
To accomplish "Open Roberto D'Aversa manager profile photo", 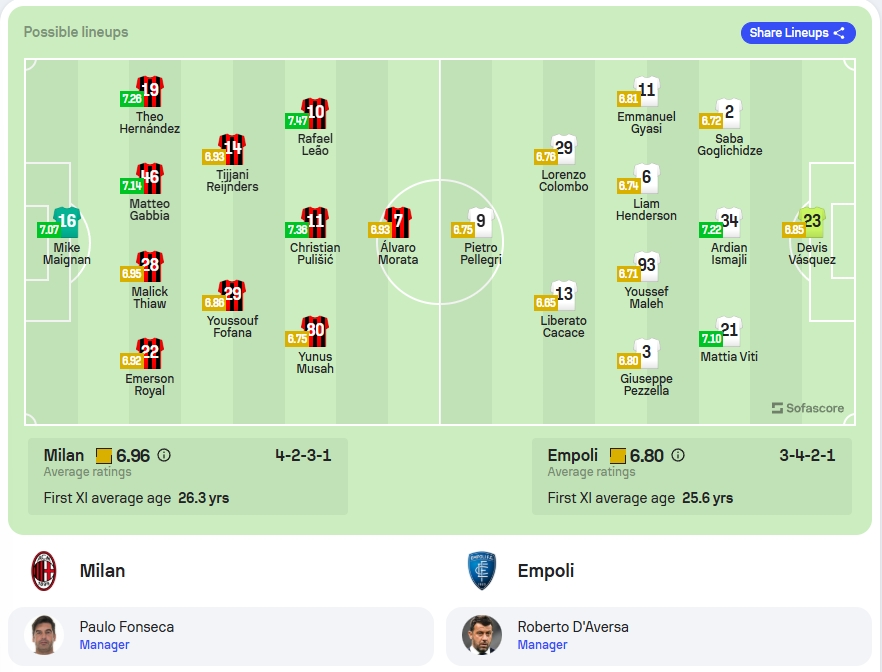I will (x=482, y=635).
